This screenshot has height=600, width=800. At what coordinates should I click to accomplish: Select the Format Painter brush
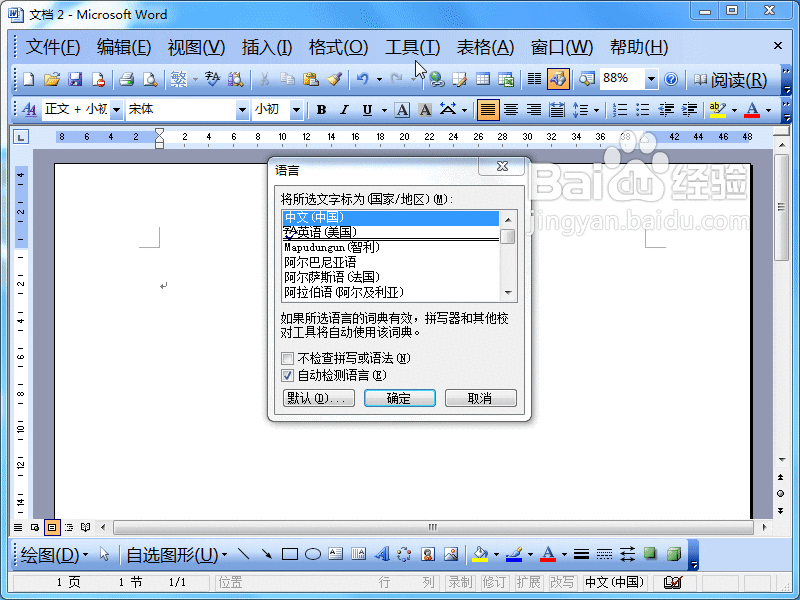(334, 79)
